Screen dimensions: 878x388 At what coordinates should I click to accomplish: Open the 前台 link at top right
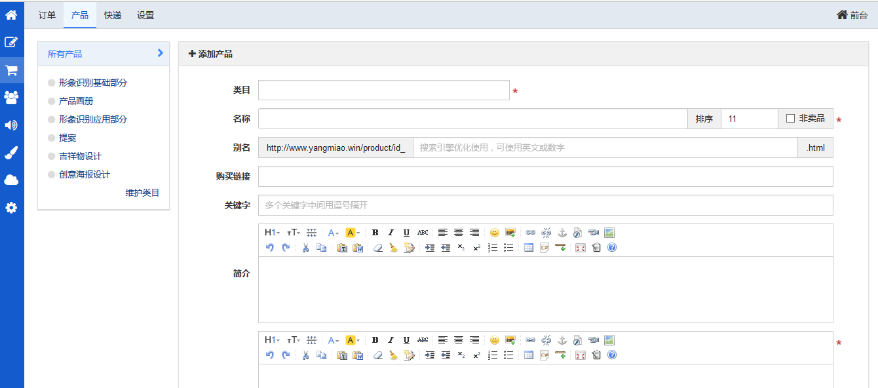pyautogui.click(x=852, y=15)
